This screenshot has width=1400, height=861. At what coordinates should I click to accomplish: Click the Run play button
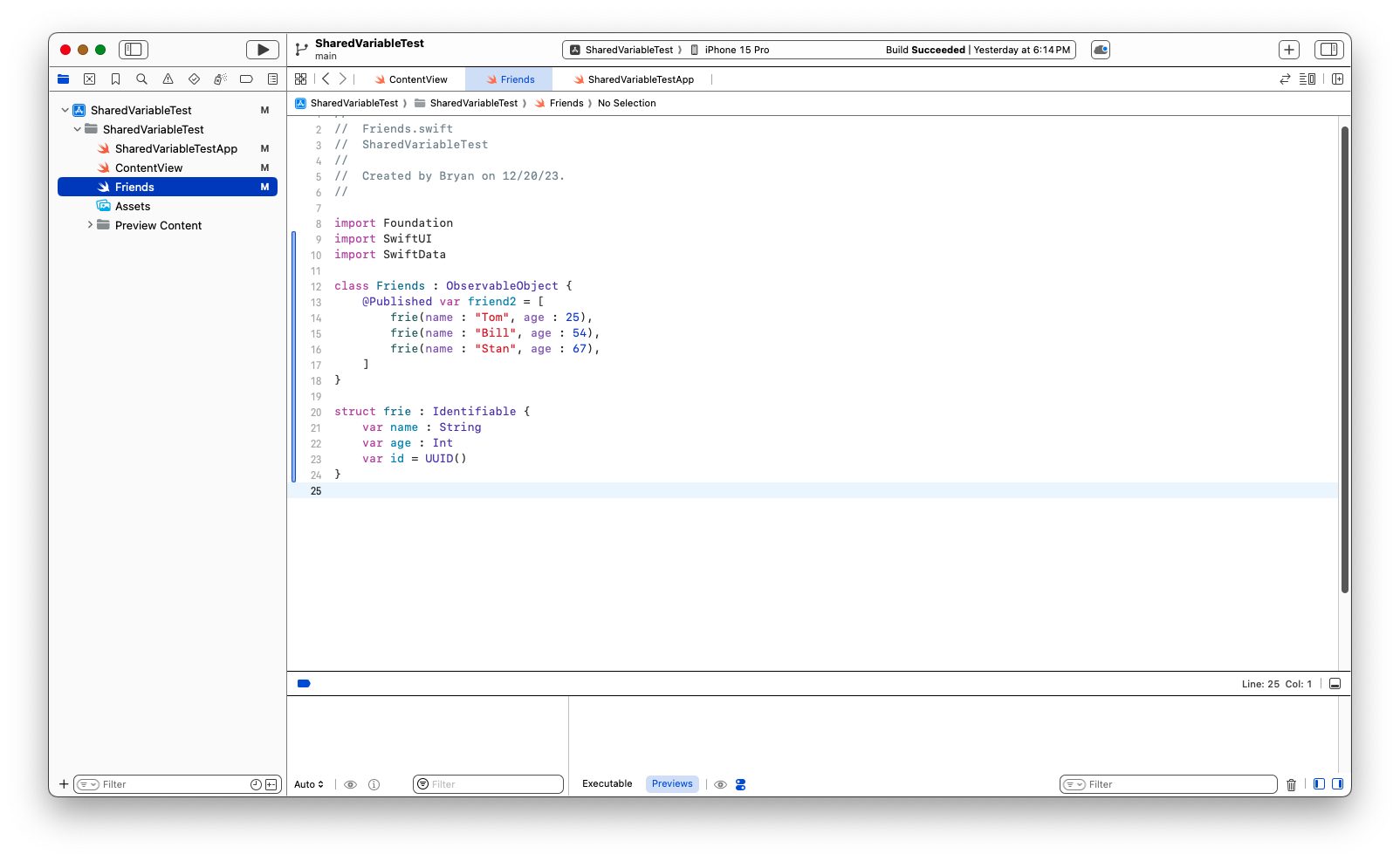(262, 50)
